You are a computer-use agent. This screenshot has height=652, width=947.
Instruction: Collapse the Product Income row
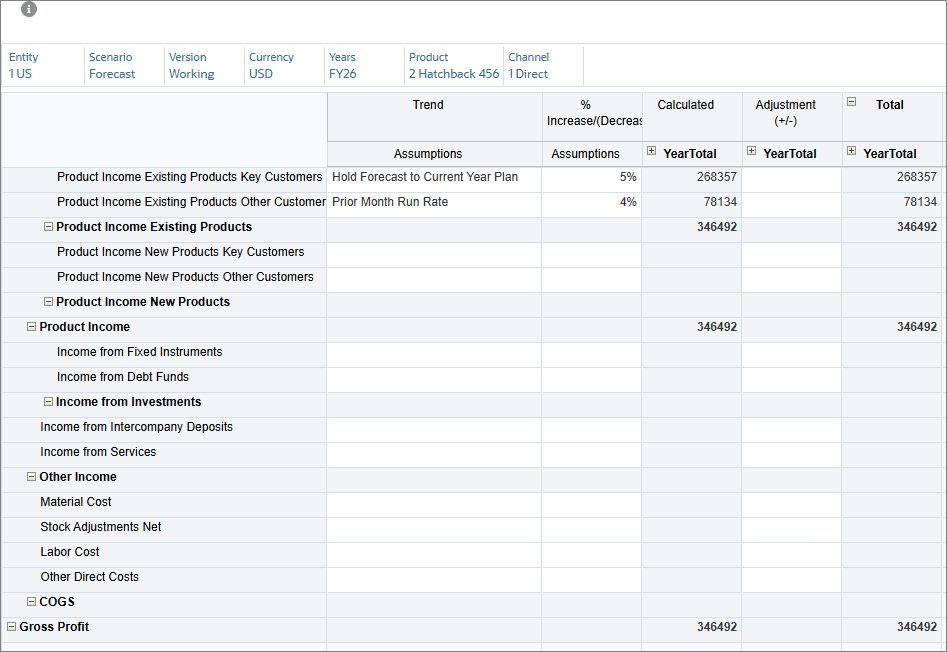point(31,327)
